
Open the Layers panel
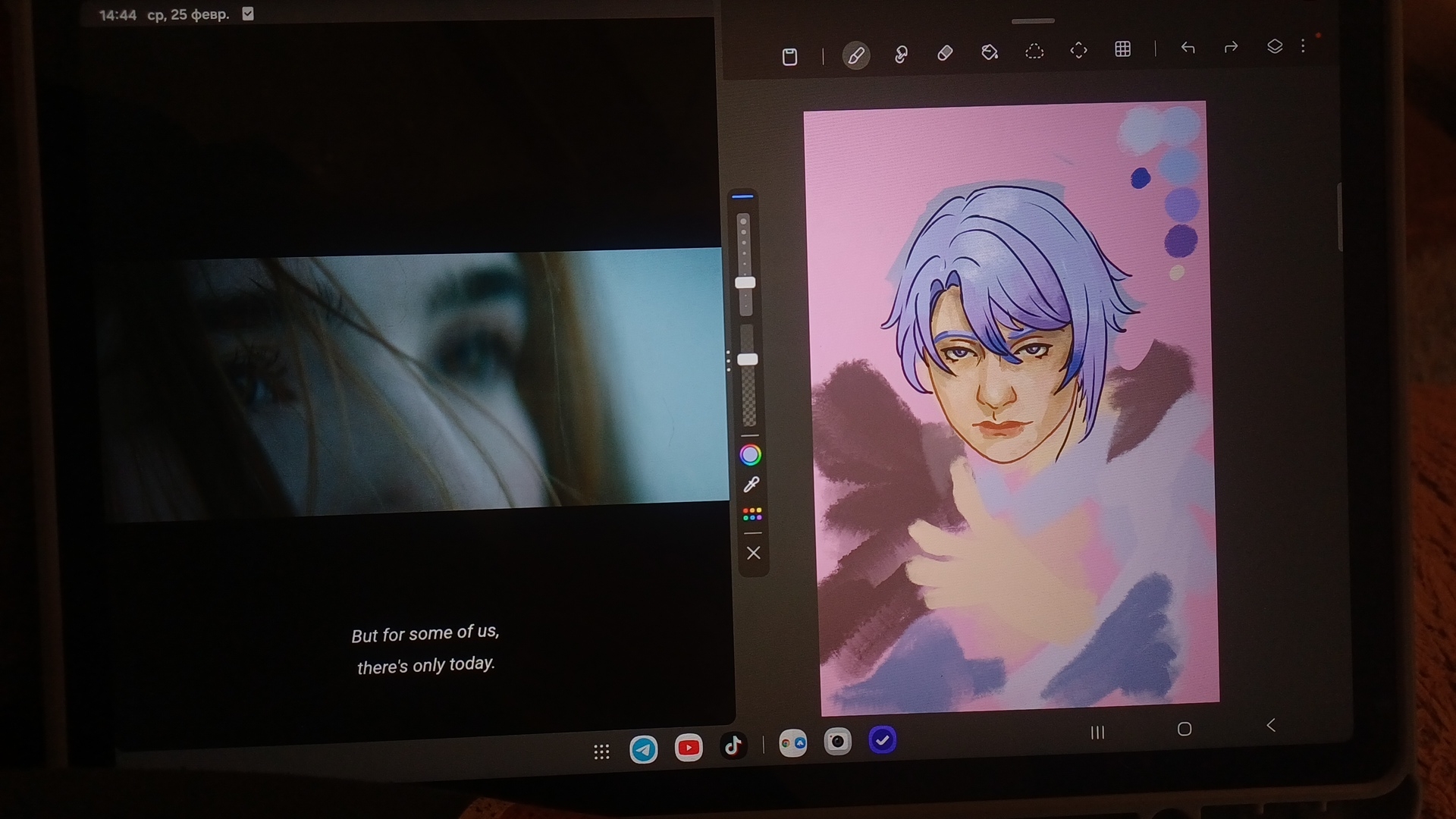pos(1275,45)
